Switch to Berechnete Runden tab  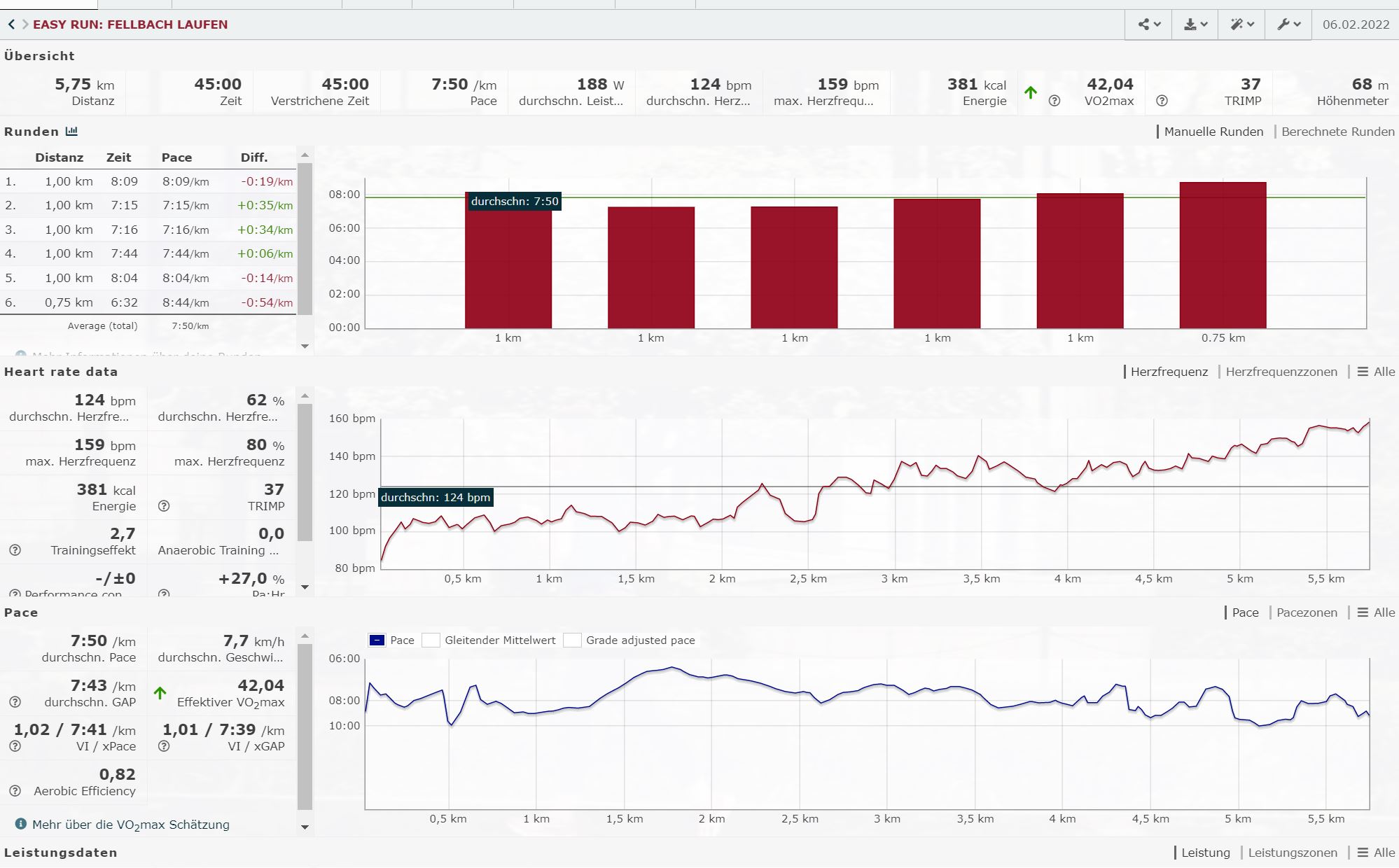(1337, 132)
